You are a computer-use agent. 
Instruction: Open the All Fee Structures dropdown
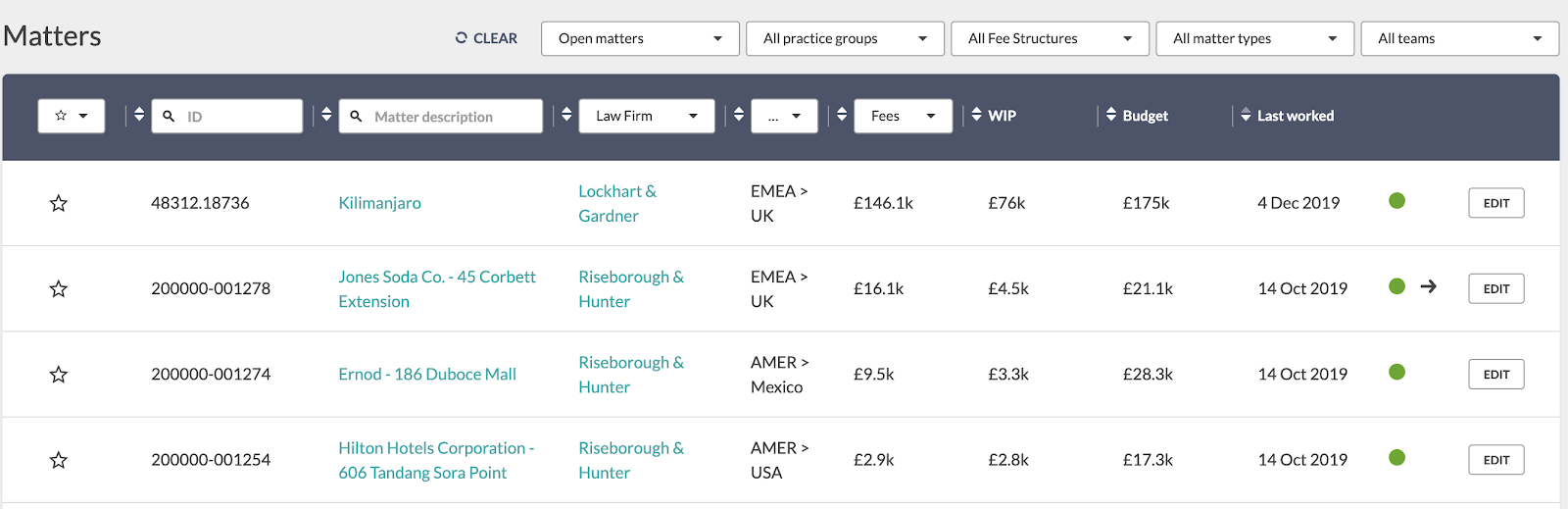[1050, 38]
